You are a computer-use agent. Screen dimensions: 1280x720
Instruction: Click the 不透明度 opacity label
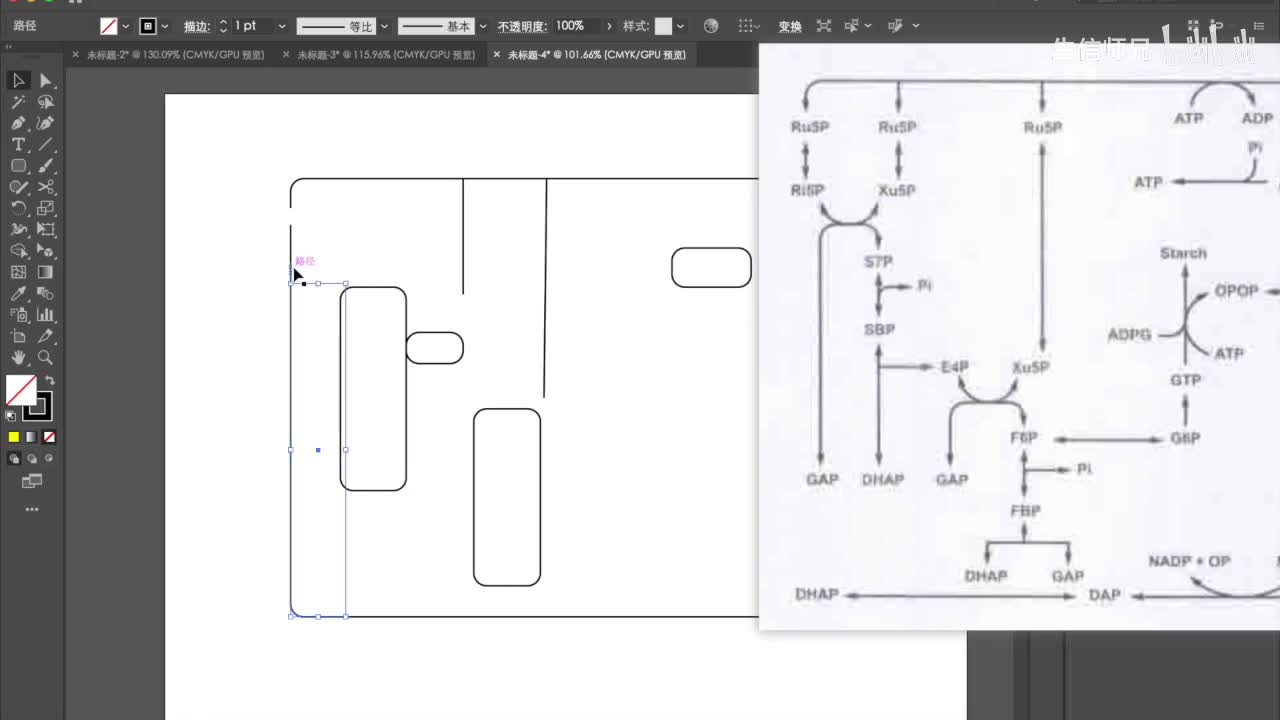[x=522, y=26]
